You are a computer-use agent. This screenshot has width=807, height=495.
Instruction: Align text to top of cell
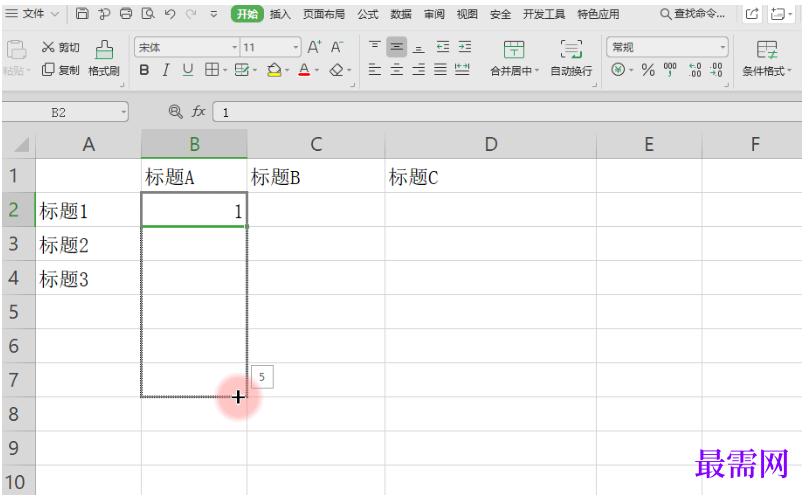click(x=375, y=47)
